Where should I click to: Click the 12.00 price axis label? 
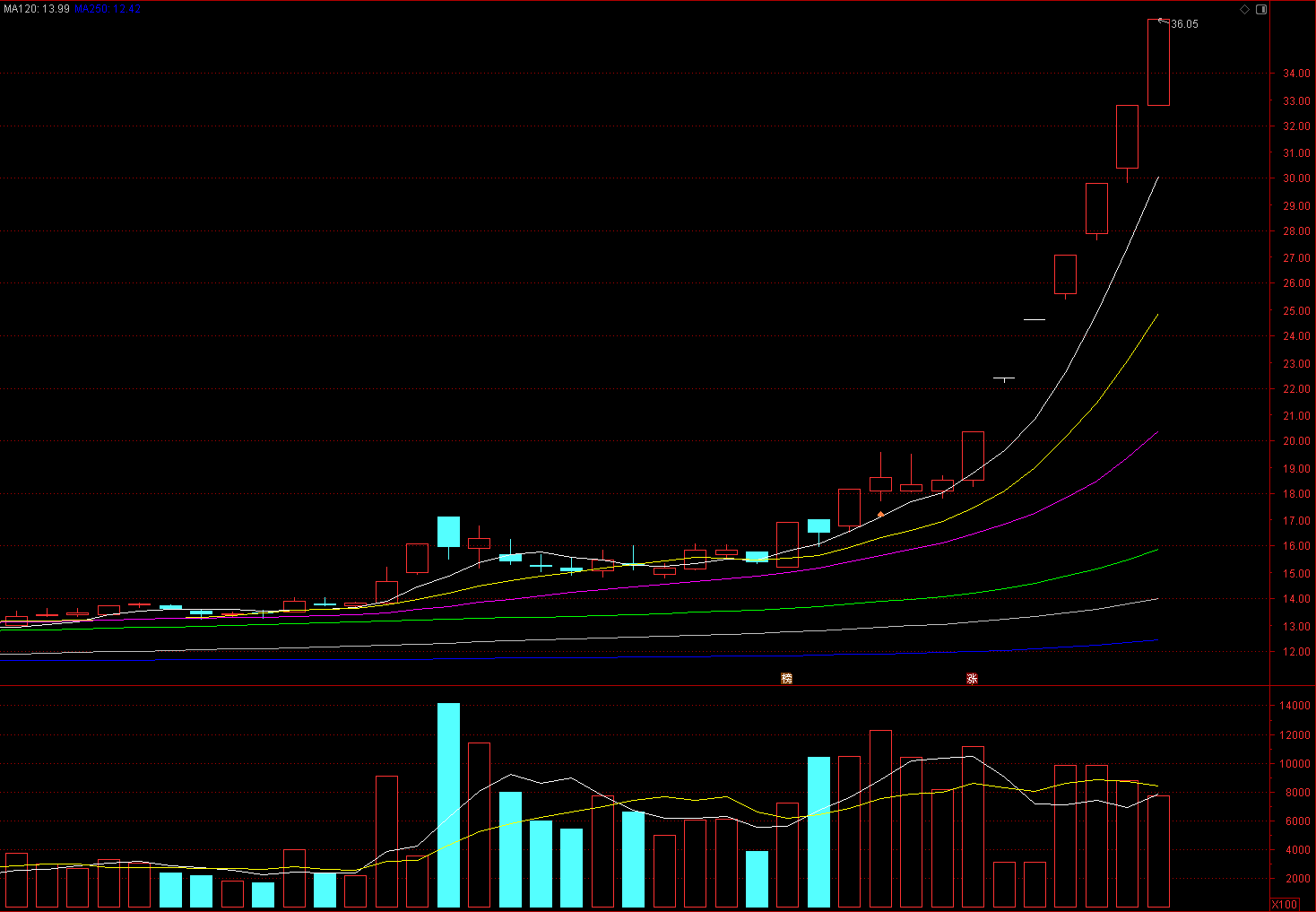pos(1296,652)
